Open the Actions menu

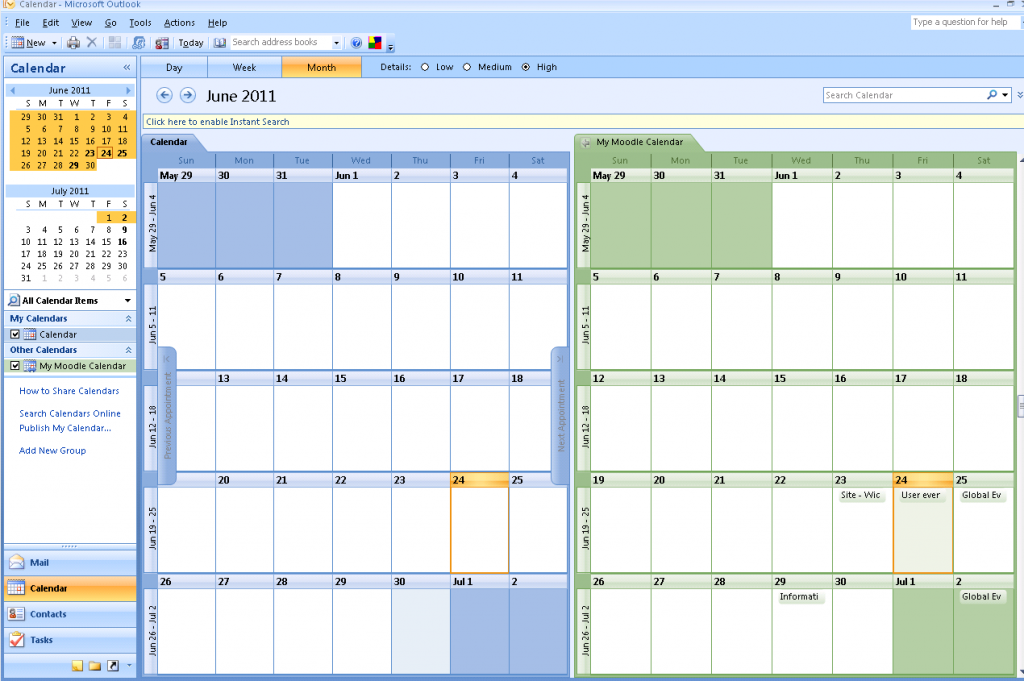pyautogui.click(x=179, y=22)
